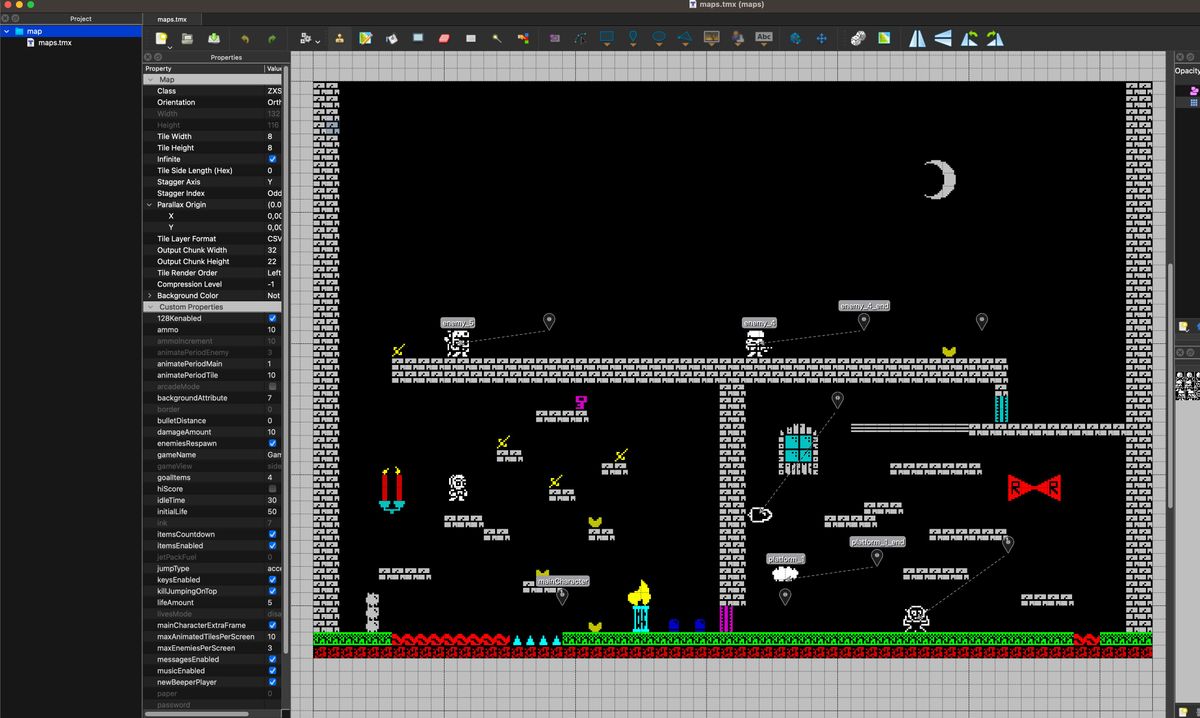The width and height of the screenshot is (1200, 718).
Task: Select the Magic Wand tool
Action: pyautogui.click(x=497, y=38)
